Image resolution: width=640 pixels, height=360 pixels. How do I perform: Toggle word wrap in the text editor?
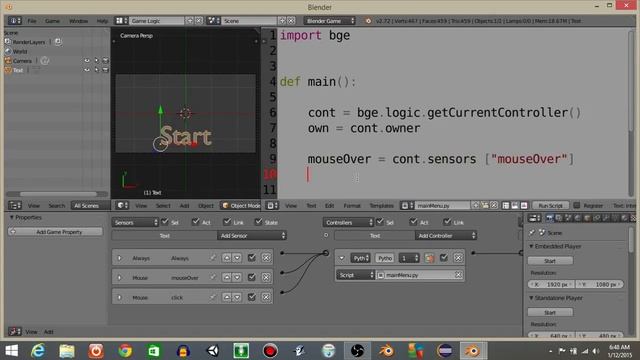[515, 205]
